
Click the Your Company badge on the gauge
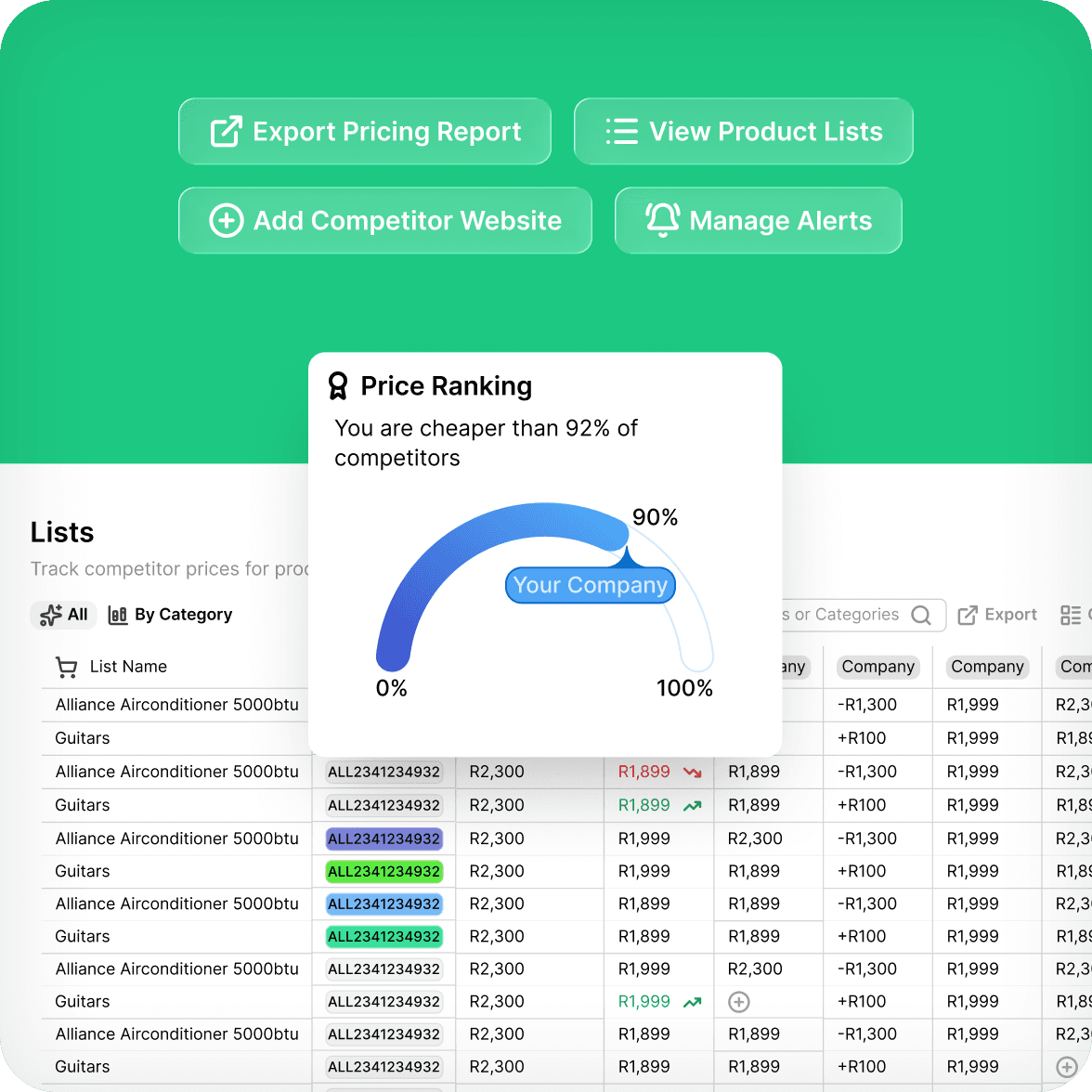pyautogui.click(x=590, y=585)
